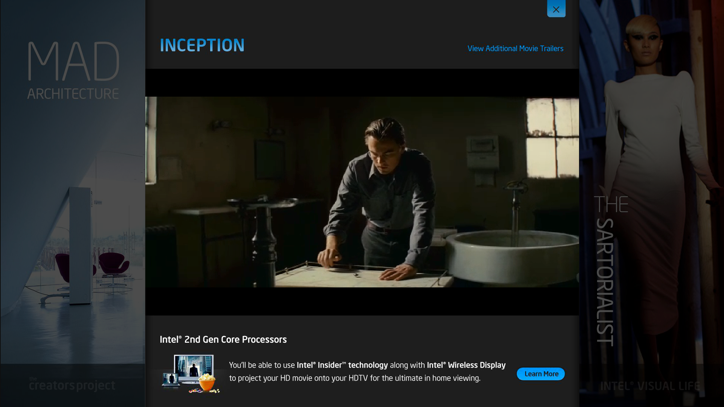Click the creators project logo
This screenshot has width=724, height=407.
72,384
